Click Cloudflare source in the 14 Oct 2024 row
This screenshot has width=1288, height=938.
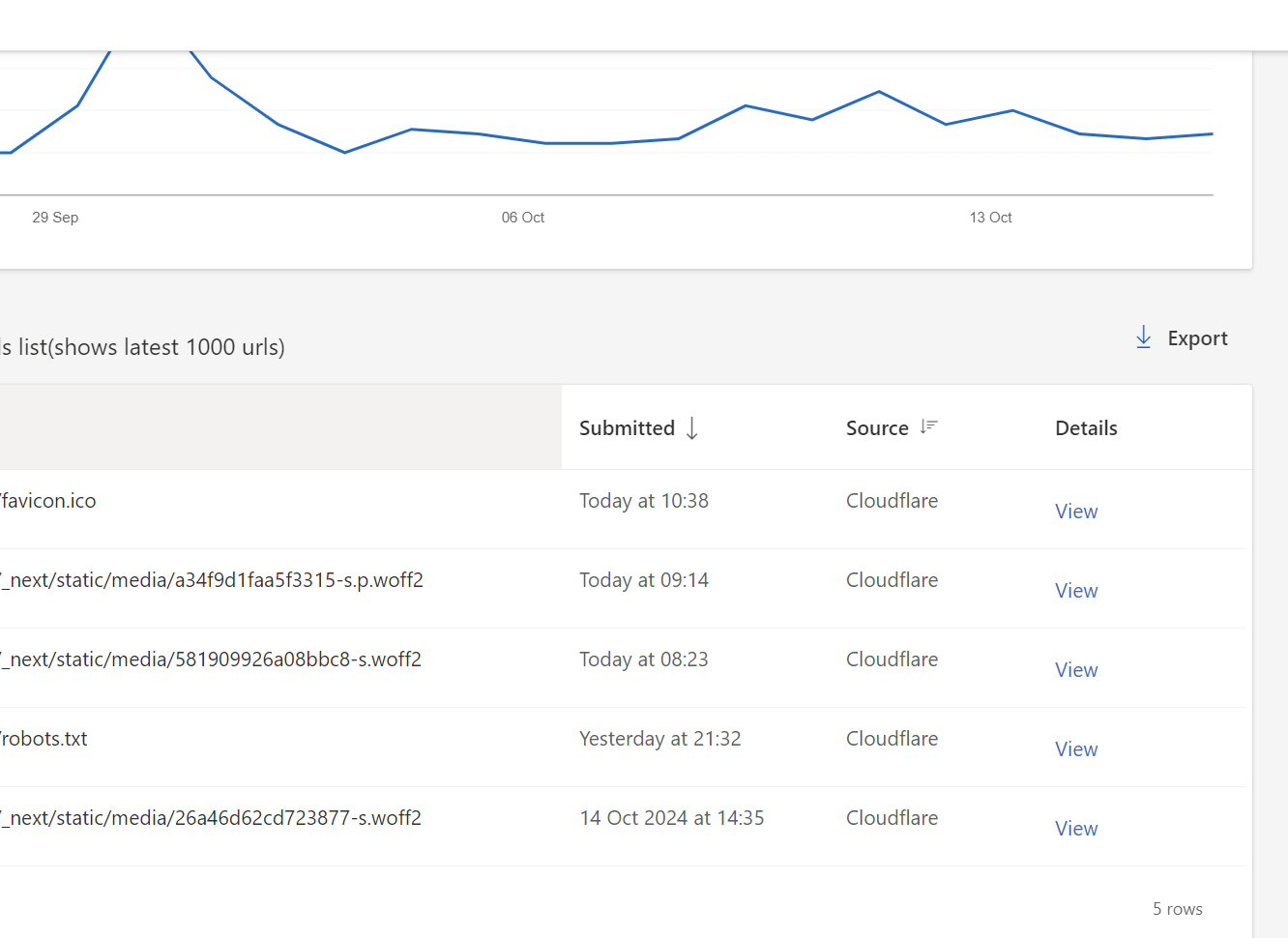pyautogui.click(x=892, y=818)
